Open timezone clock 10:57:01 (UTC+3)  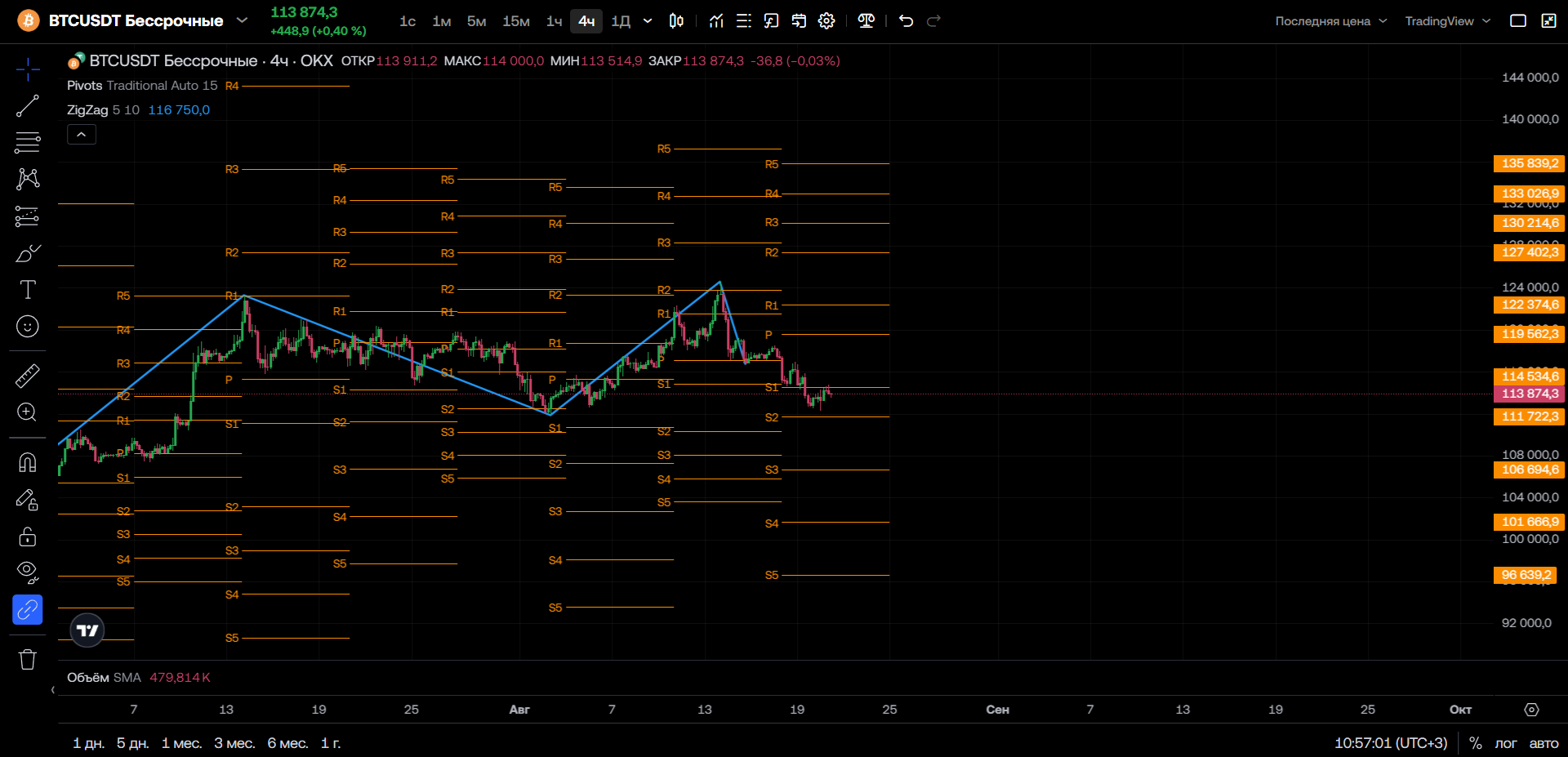tap(1391, 743)
